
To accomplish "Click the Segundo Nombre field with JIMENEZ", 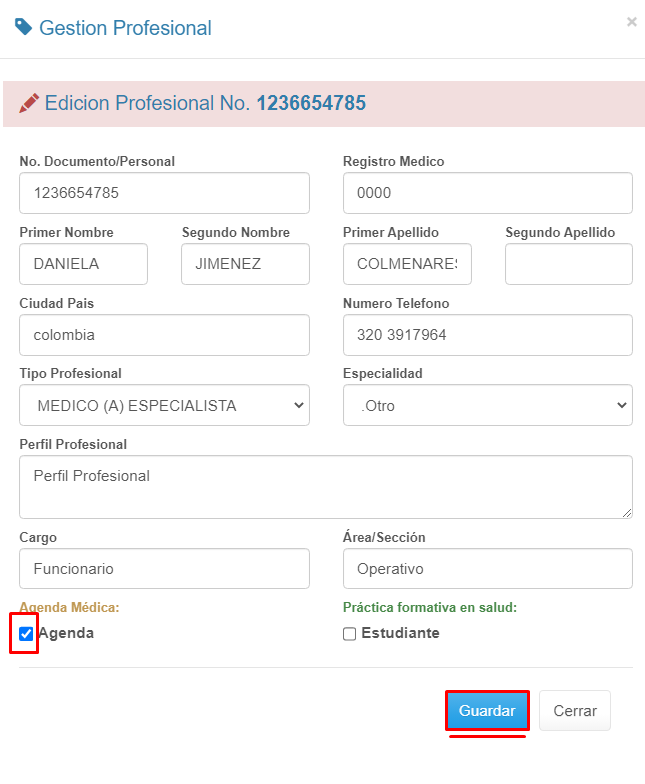I will [x=245, y=264].
